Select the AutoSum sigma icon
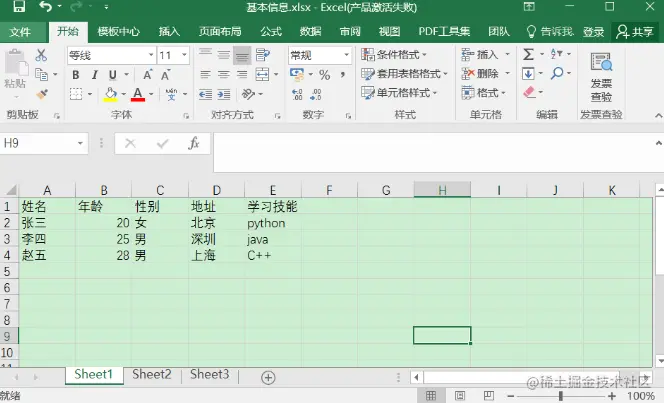The height and width of the screenshot is (403, 664). coord(528,54)
